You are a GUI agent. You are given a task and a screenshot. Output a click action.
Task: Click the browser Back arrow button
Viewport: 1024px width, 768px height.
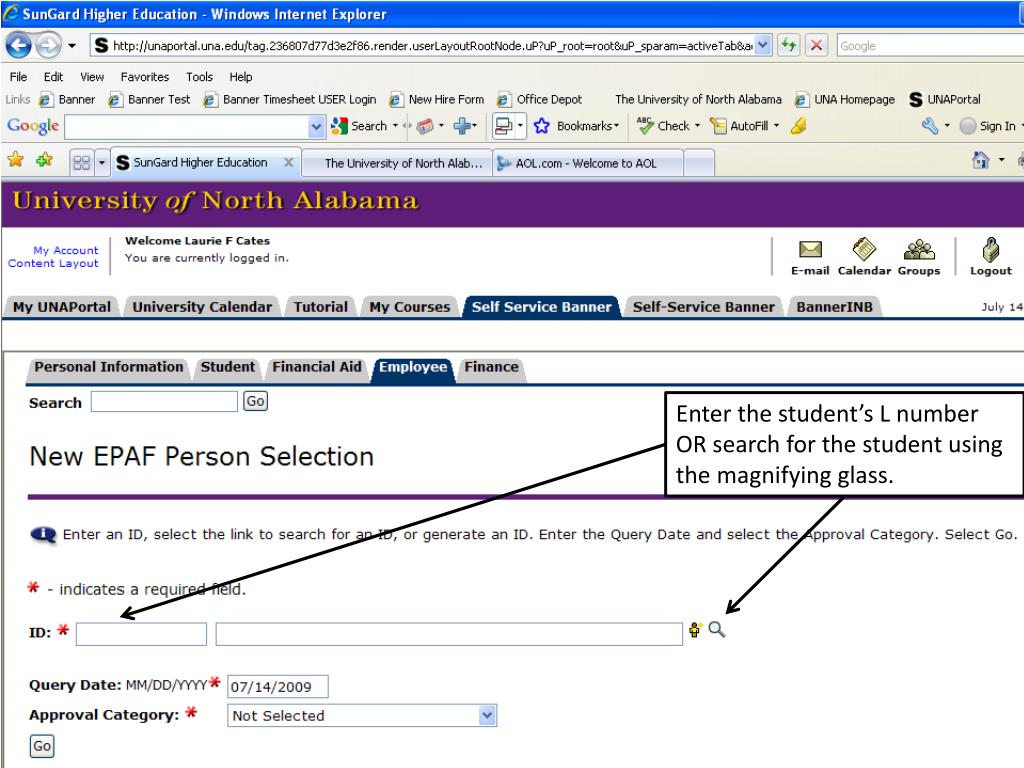19,46
